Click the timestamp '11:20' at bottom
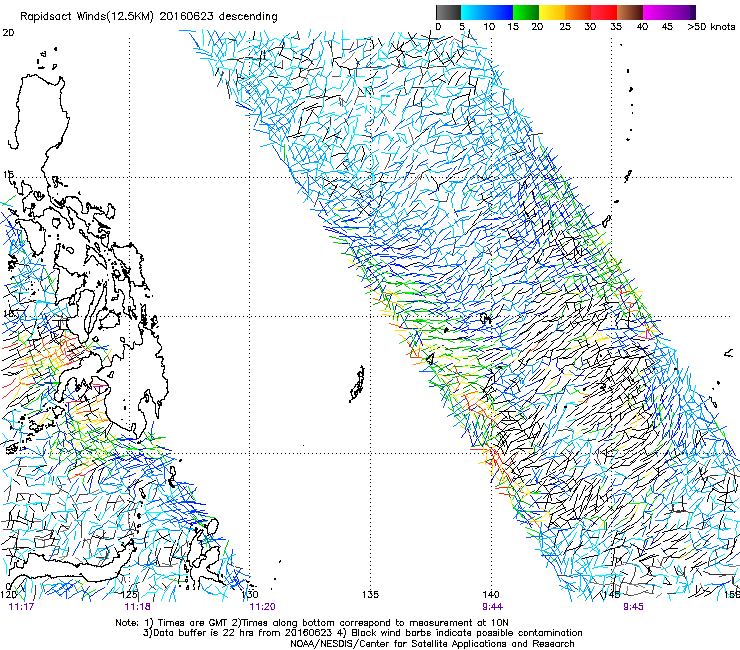 point(262,607)
